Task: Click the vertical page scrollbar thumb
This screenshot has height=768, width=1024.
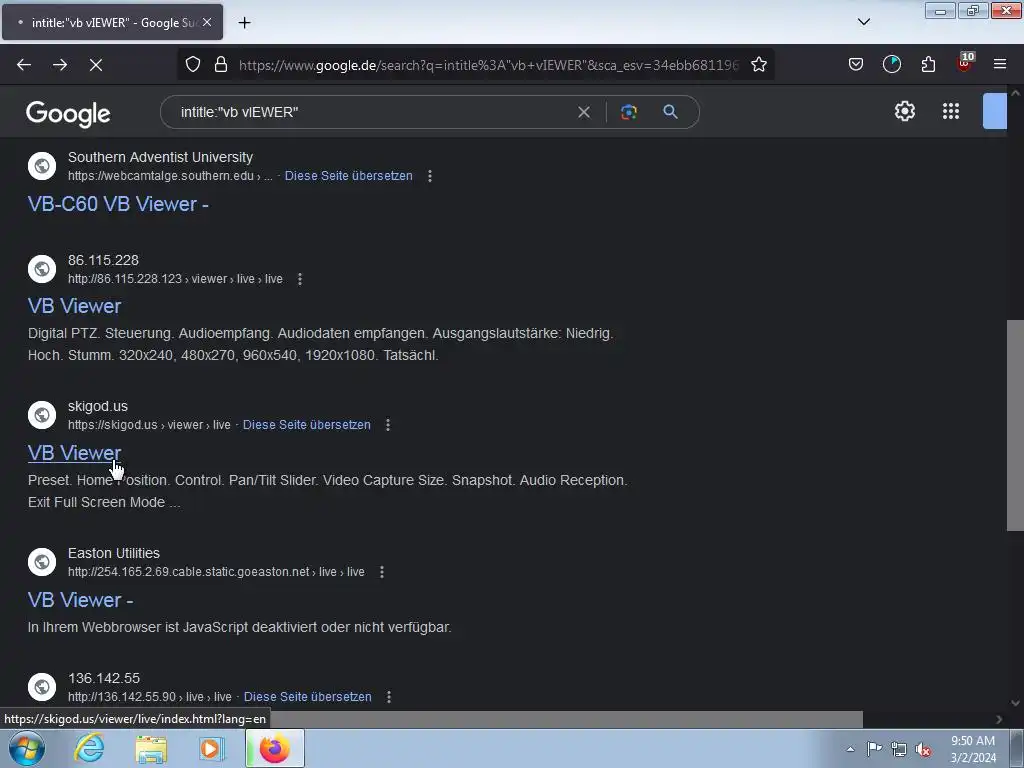Action: (x=1015, y=424)
